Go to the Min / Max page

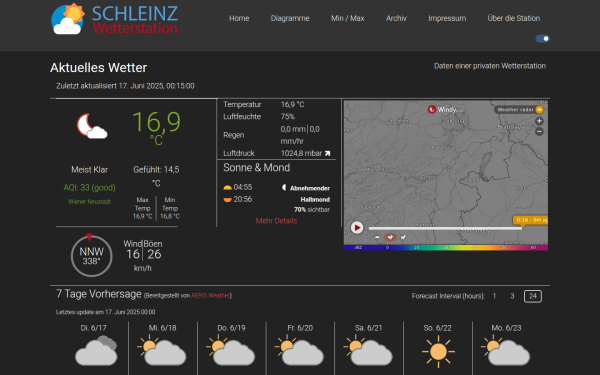[347, 18]
